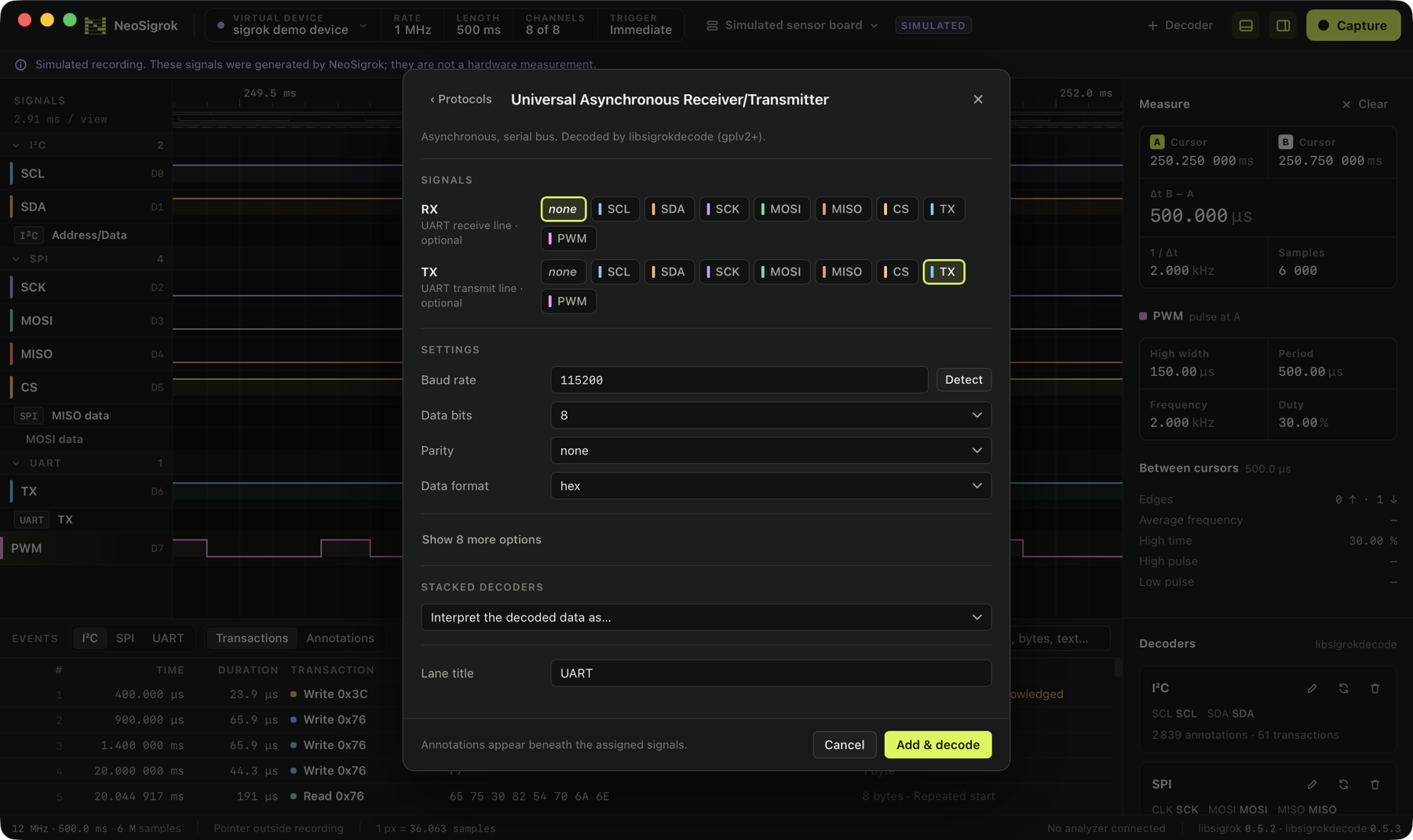This screenshot has height=840, width=1413.
Task: Select 'none' for the RX signal
Action: click(563, 209)
